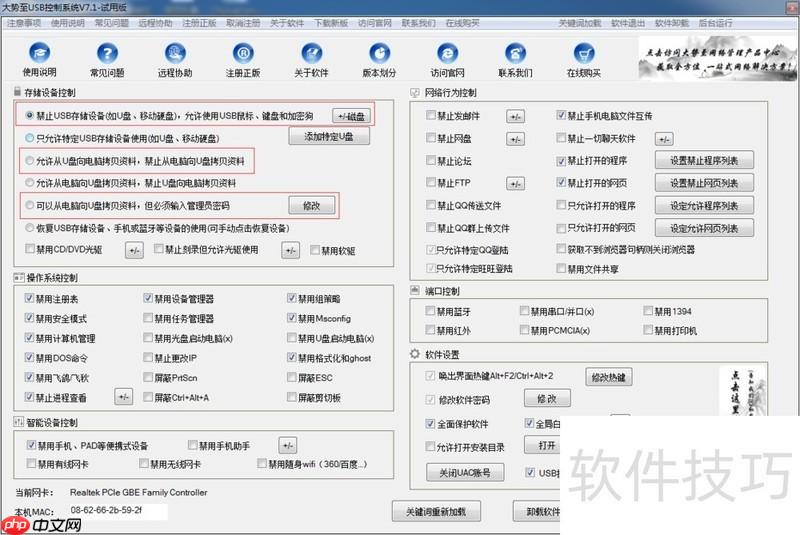Click the +/- button beside 禁止一切聊天软件
Viewport: 800px width, 535px height.
coord(664,139)
